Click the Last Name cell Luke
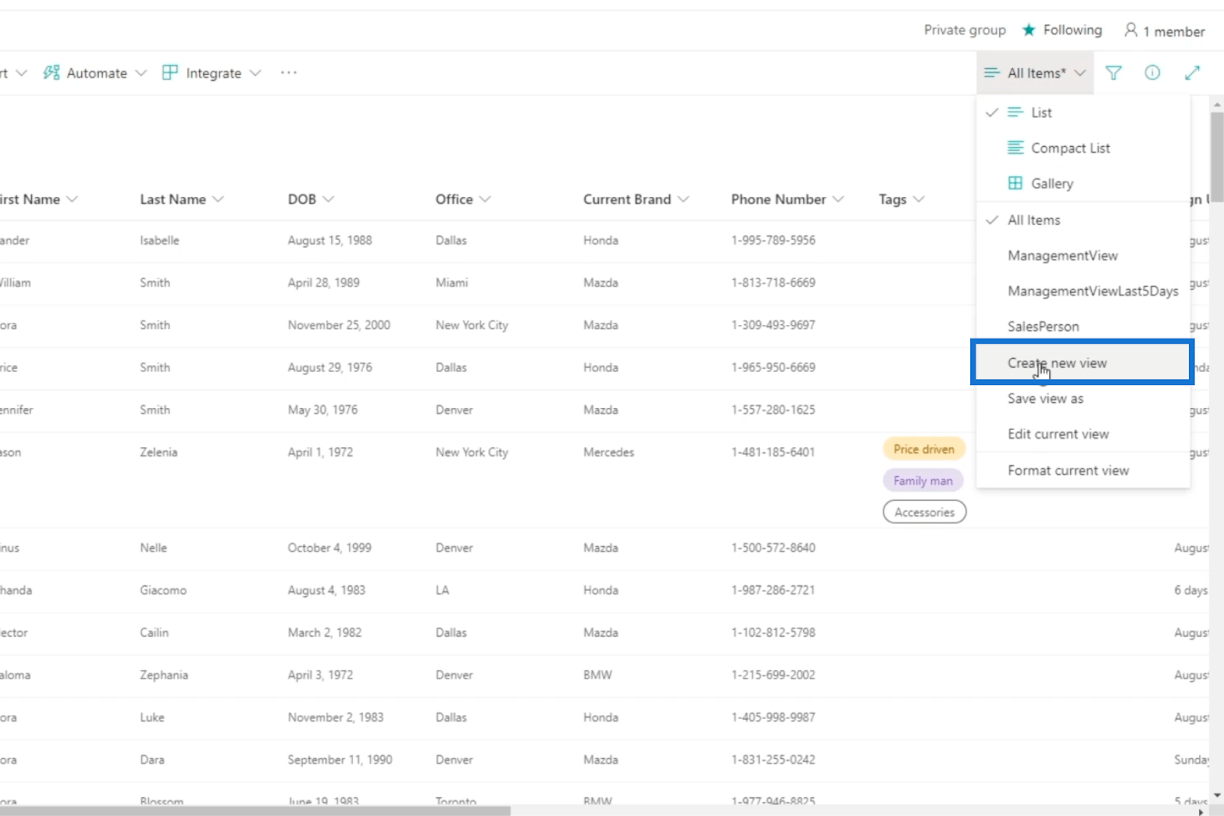The width and height of the screenshot is (1224, 816). coord(152,717)
